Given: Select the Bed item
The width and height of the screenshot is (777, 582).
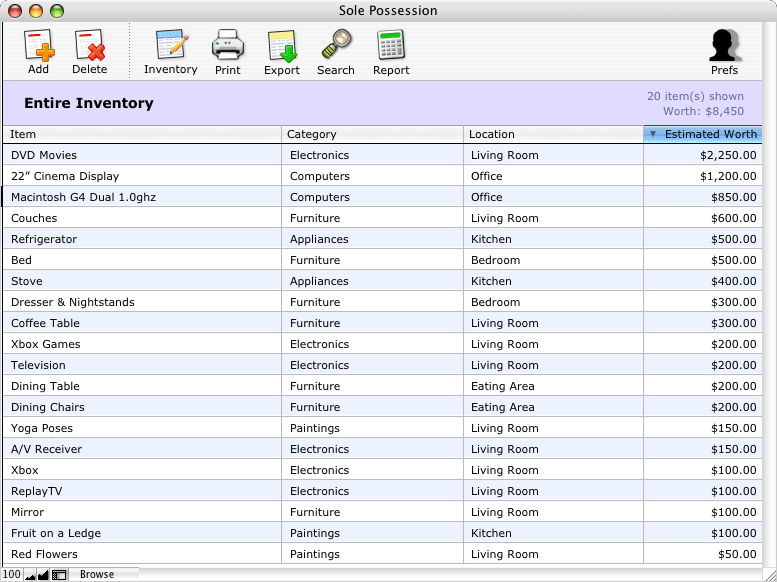Looking at the screenshot, I should tap(21, 260).
